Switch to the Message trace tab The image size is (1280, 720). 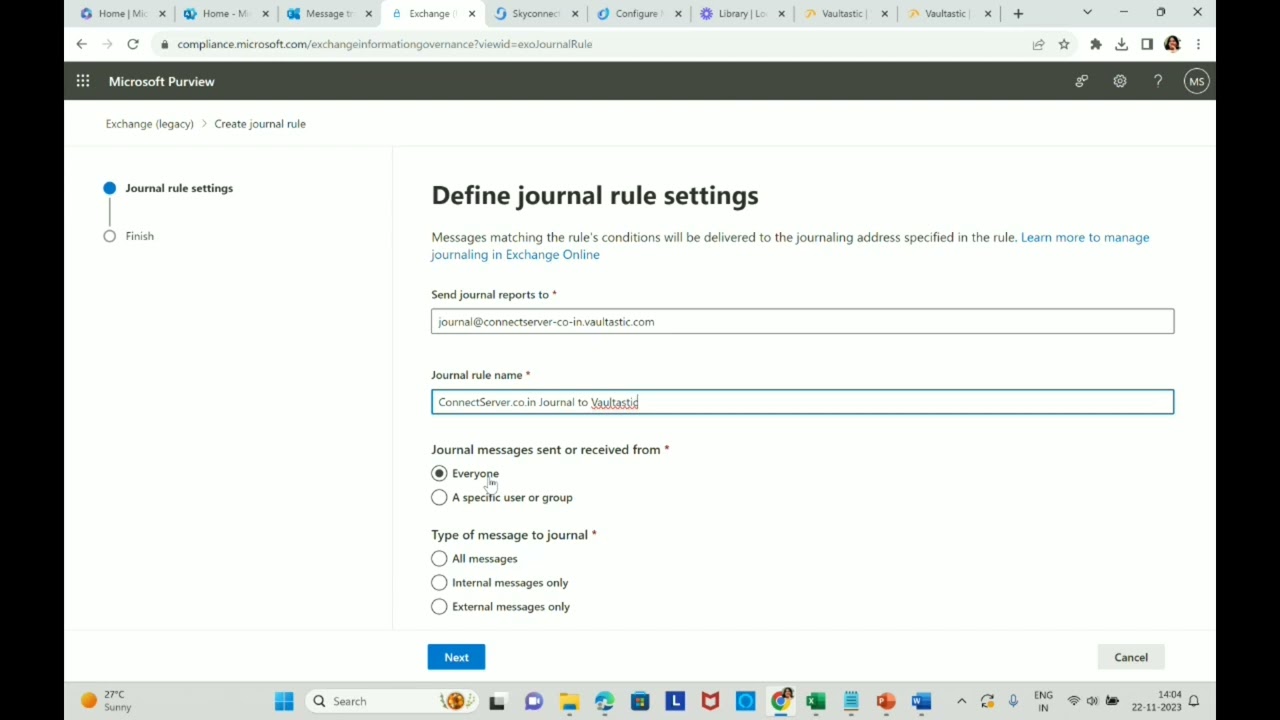pos(327,14)
